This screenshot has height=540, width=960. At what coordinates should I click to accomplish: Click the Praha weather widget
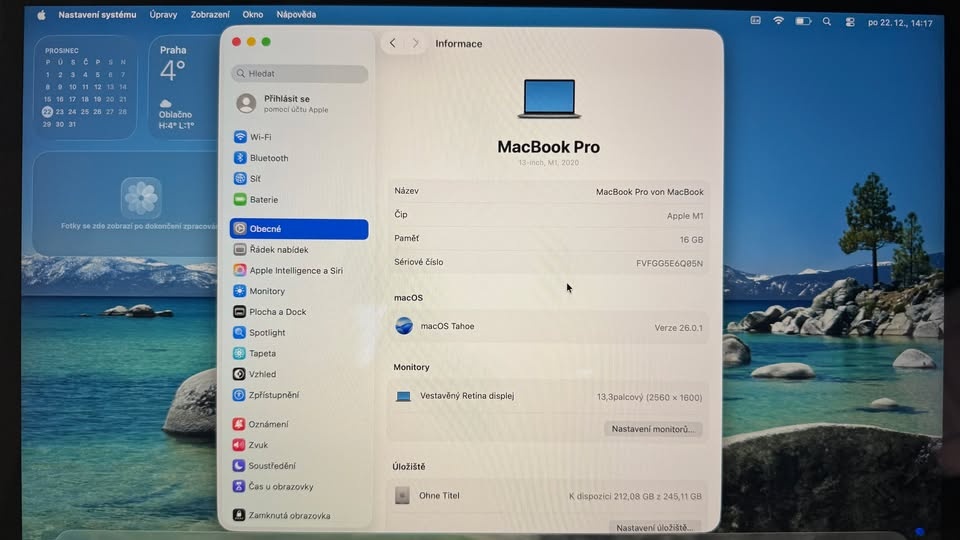click(182, 87)
